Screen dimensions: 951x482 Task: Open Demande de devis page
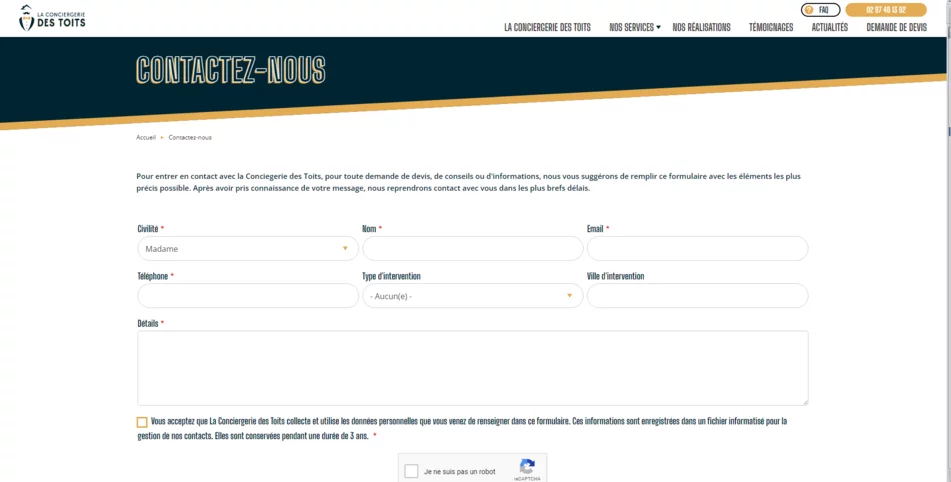coord(896,28)
